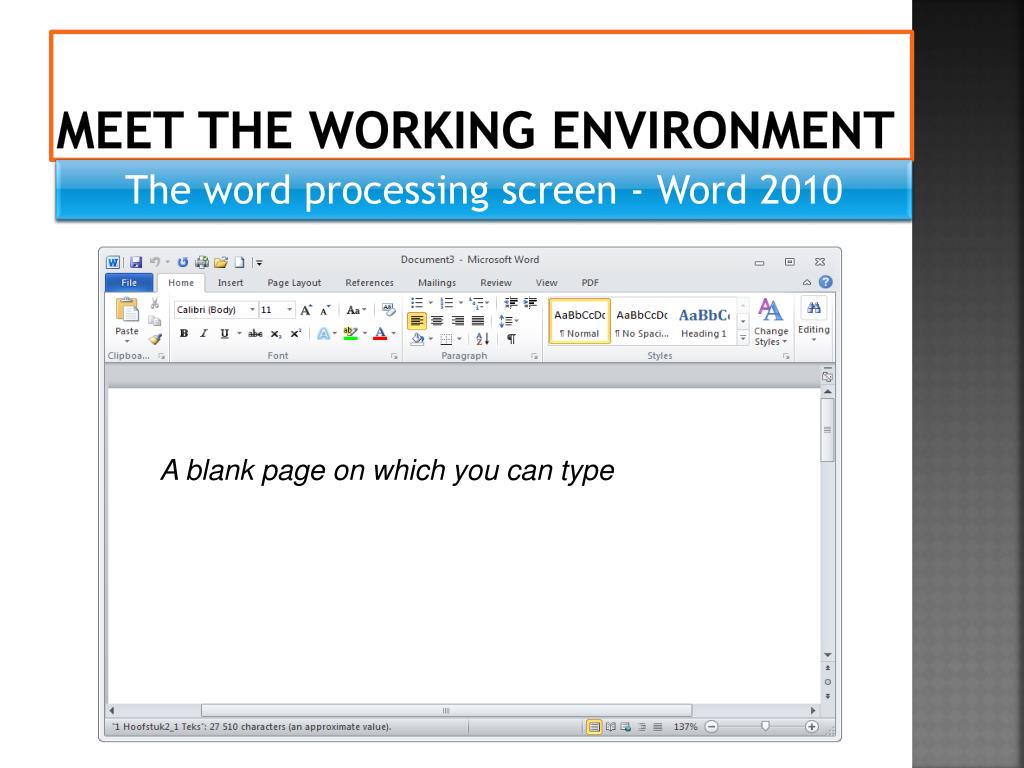This screenshot has width=1024, height=768.
Task: Click the Subscript icon
Action: tap(276, 334)
